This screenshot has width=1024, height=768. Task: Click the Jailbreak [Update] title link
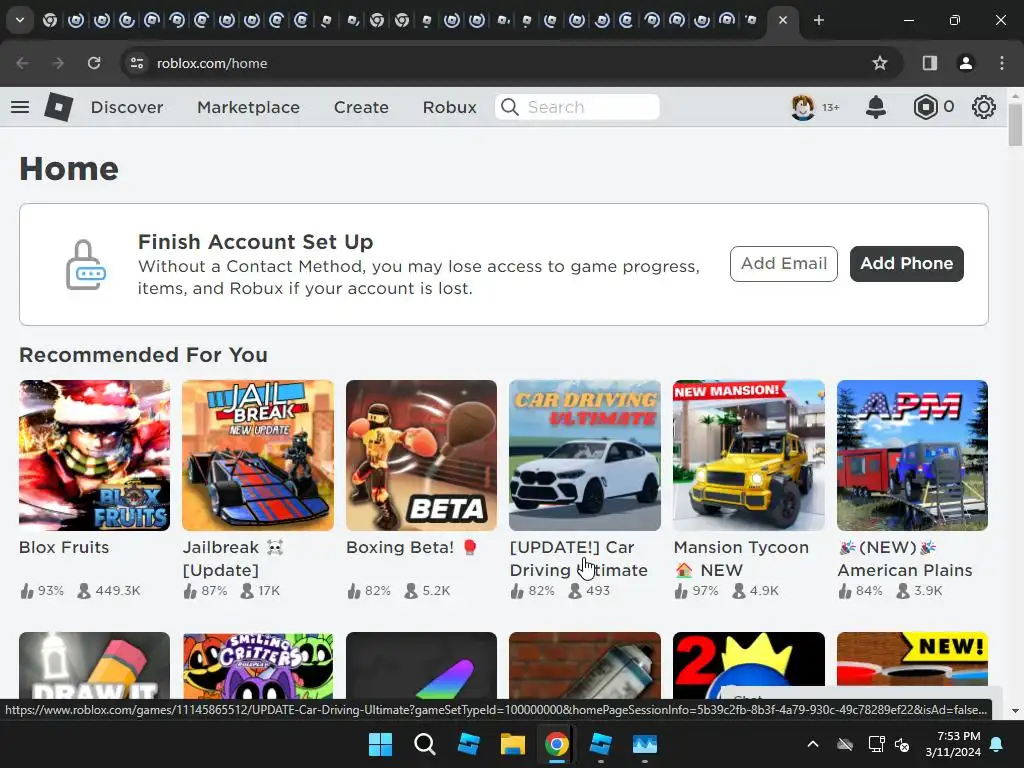(233, 558)
